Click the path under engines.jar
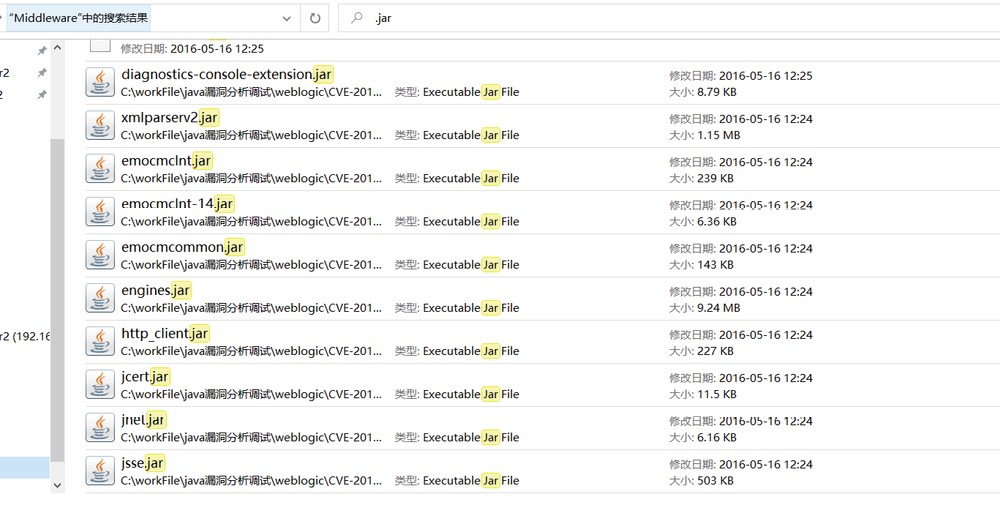 click(252, 308)
